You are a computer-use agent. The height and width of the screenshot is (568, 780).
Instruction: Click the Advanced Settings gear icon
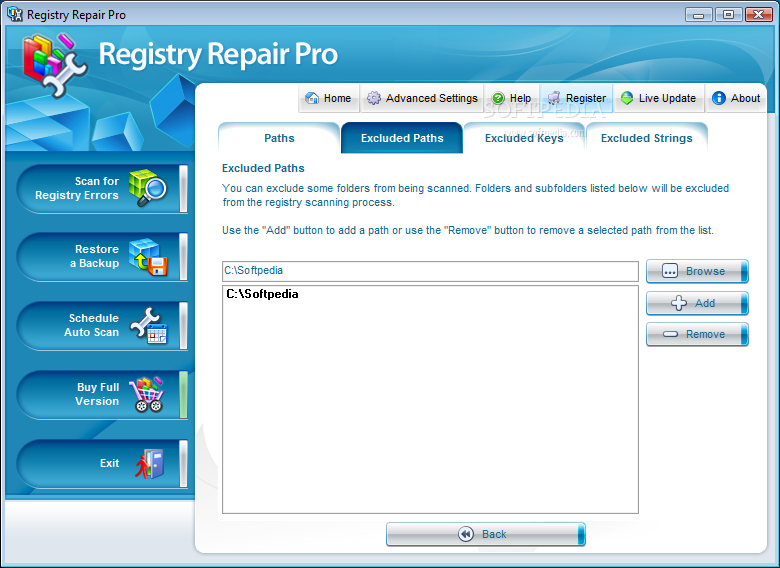coord(374,98)
